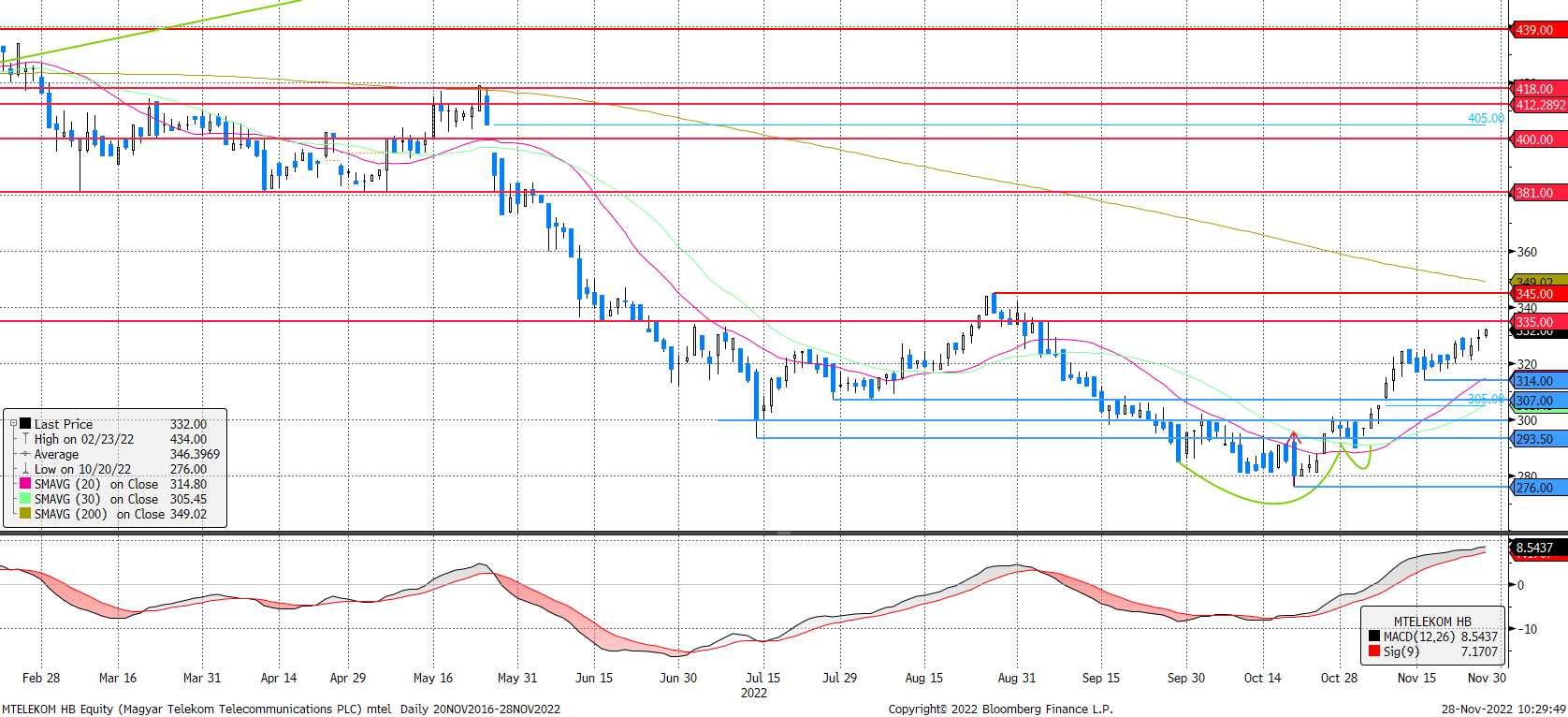Select 'Low on 10/20/22' legend row
Screen dimensions: 1568x717
[82, 469]
